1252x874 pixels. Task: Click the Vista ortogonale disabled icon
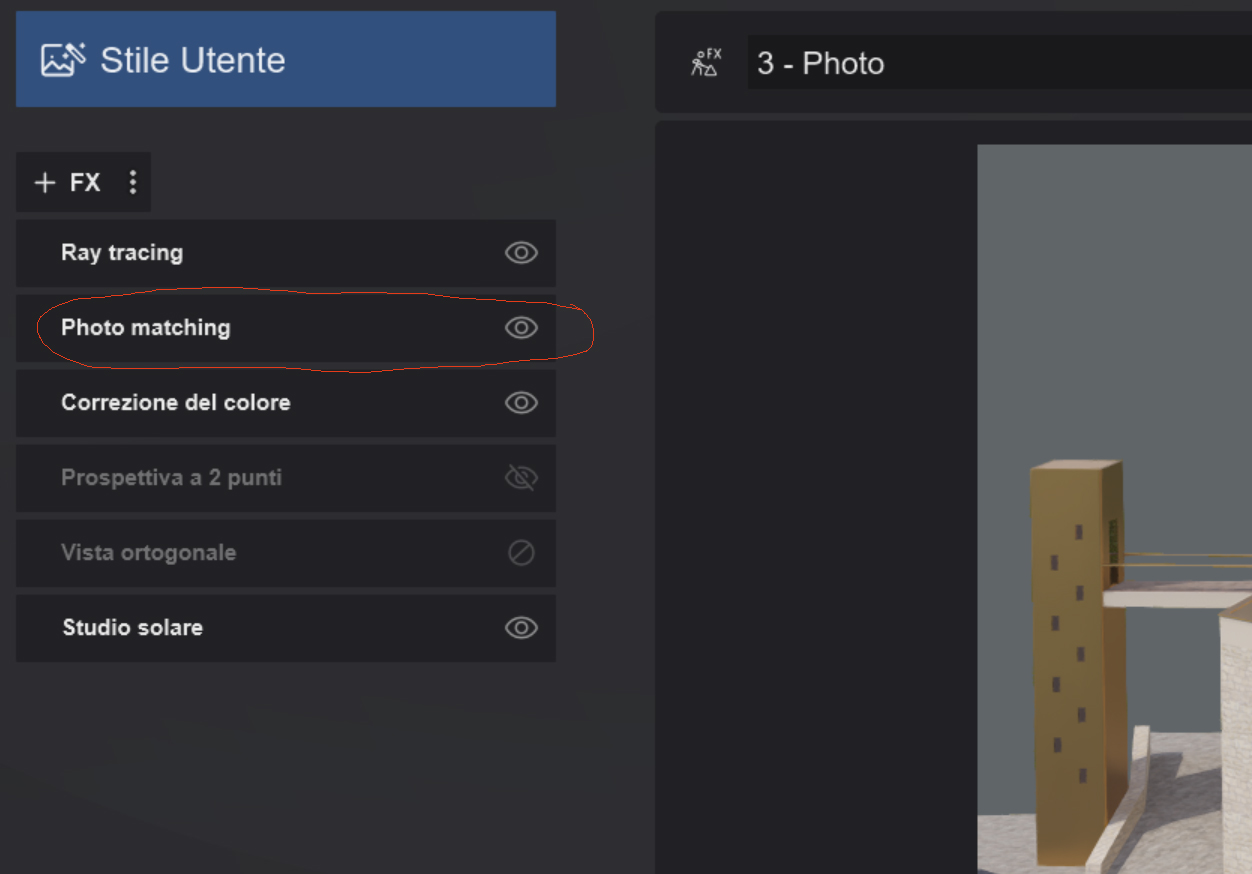[521, 553]
